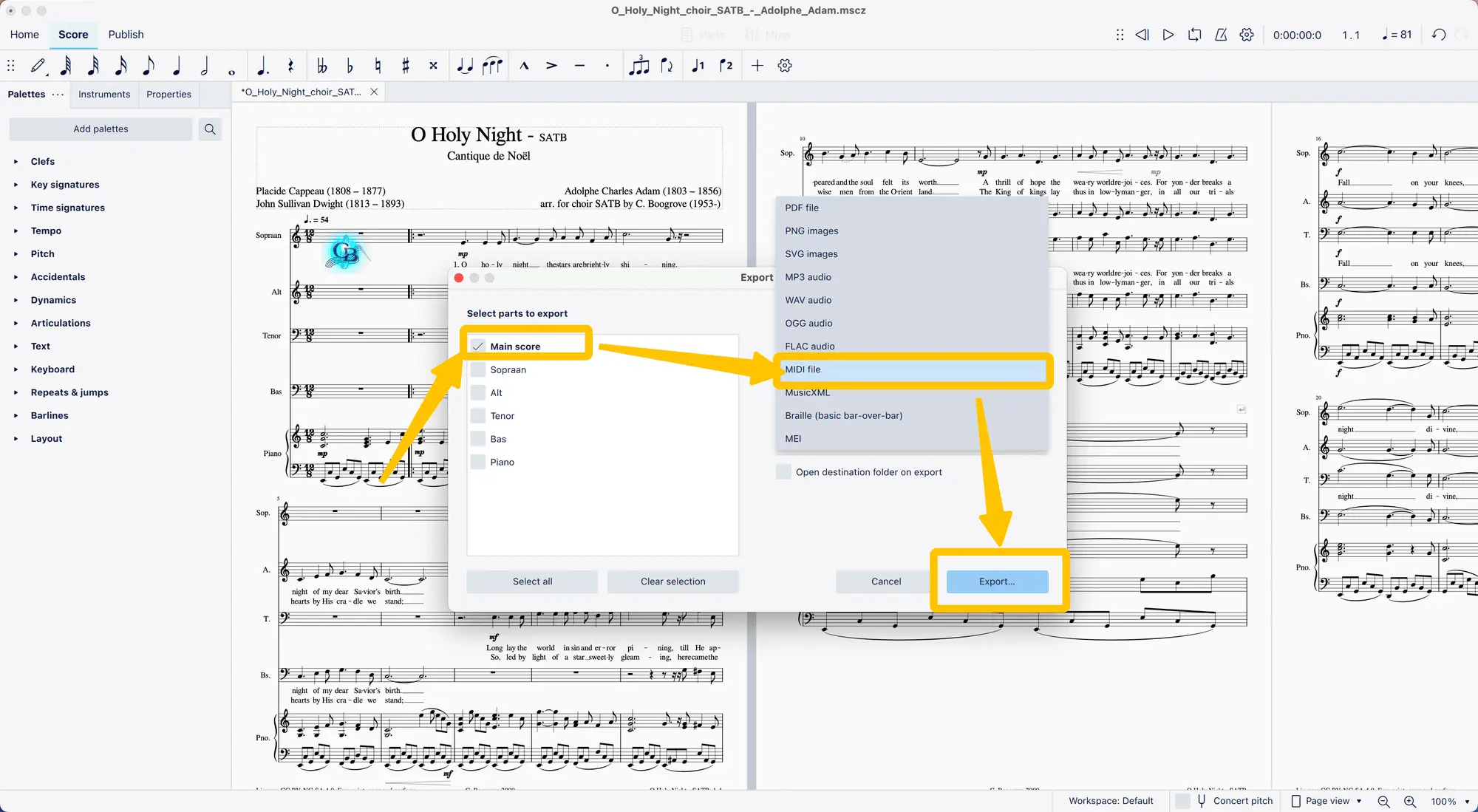Expand the Accidentals palette
Viewport: 1478px width, 812px height.
[16, 277]
